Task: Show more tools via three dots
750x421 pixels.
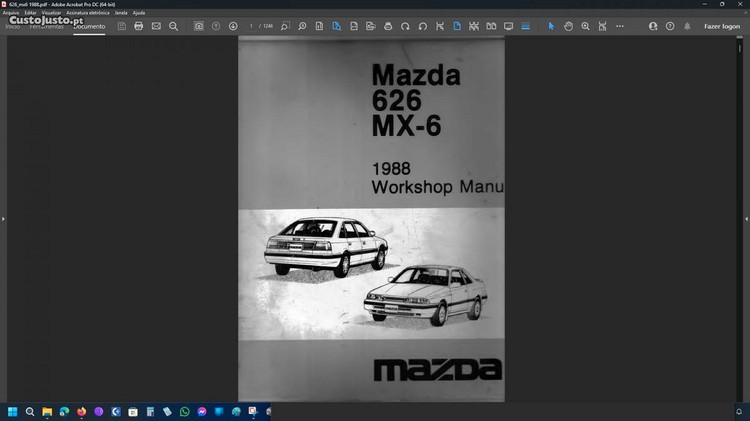Action: (x=621, y=26)
